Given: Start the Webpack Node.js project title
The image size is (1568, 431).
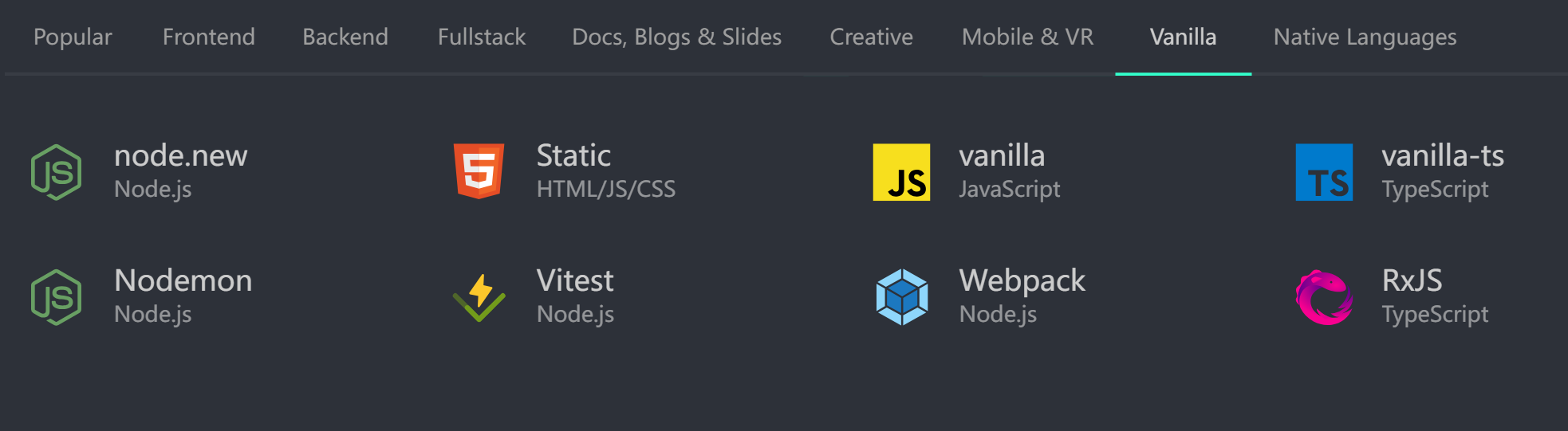Looking at the screenshot, I should coord(1022,281).
